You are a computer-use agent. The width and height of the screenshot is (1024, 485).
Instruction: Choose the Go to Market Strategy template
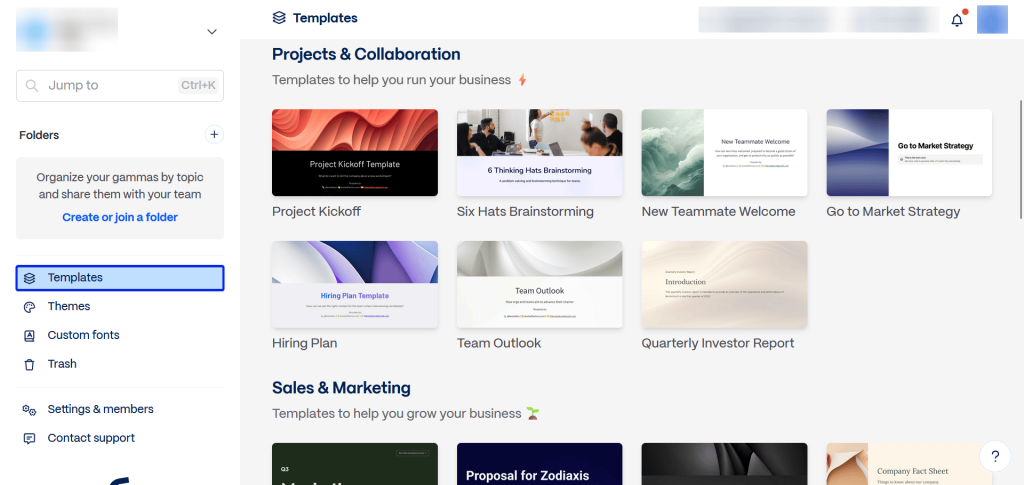(x=908, y=152)
